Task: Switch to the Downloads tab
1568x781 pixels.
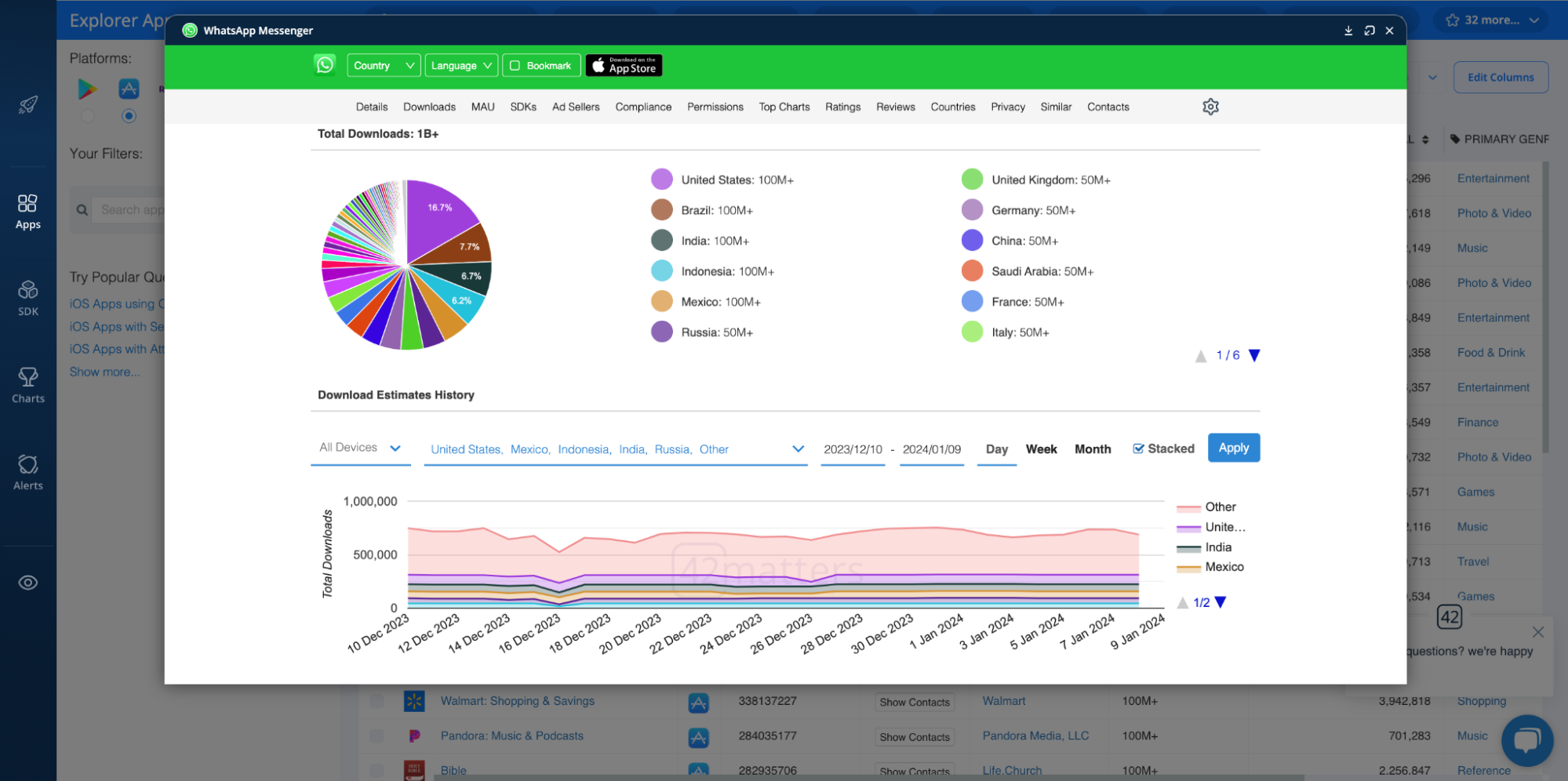Action: [429, 107]
